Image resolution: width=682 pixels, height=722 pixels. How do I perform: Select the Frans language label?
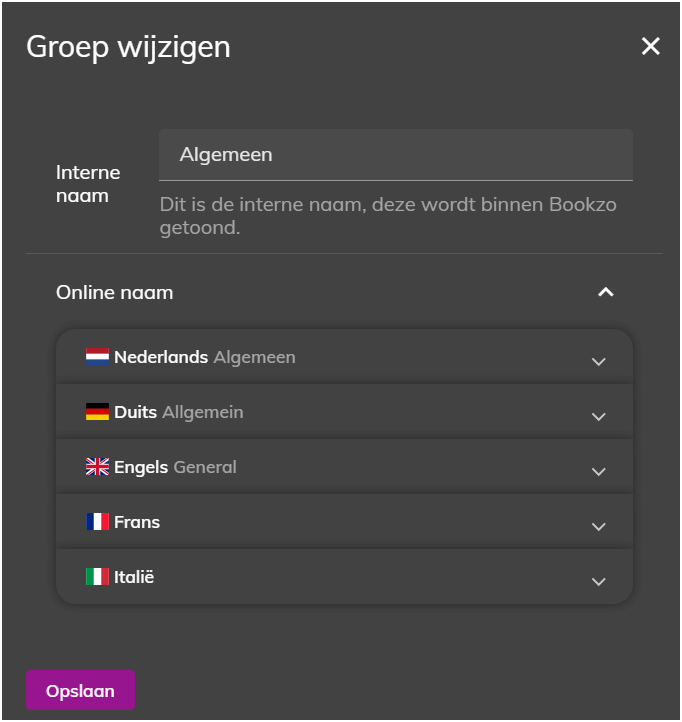point(137,522)
